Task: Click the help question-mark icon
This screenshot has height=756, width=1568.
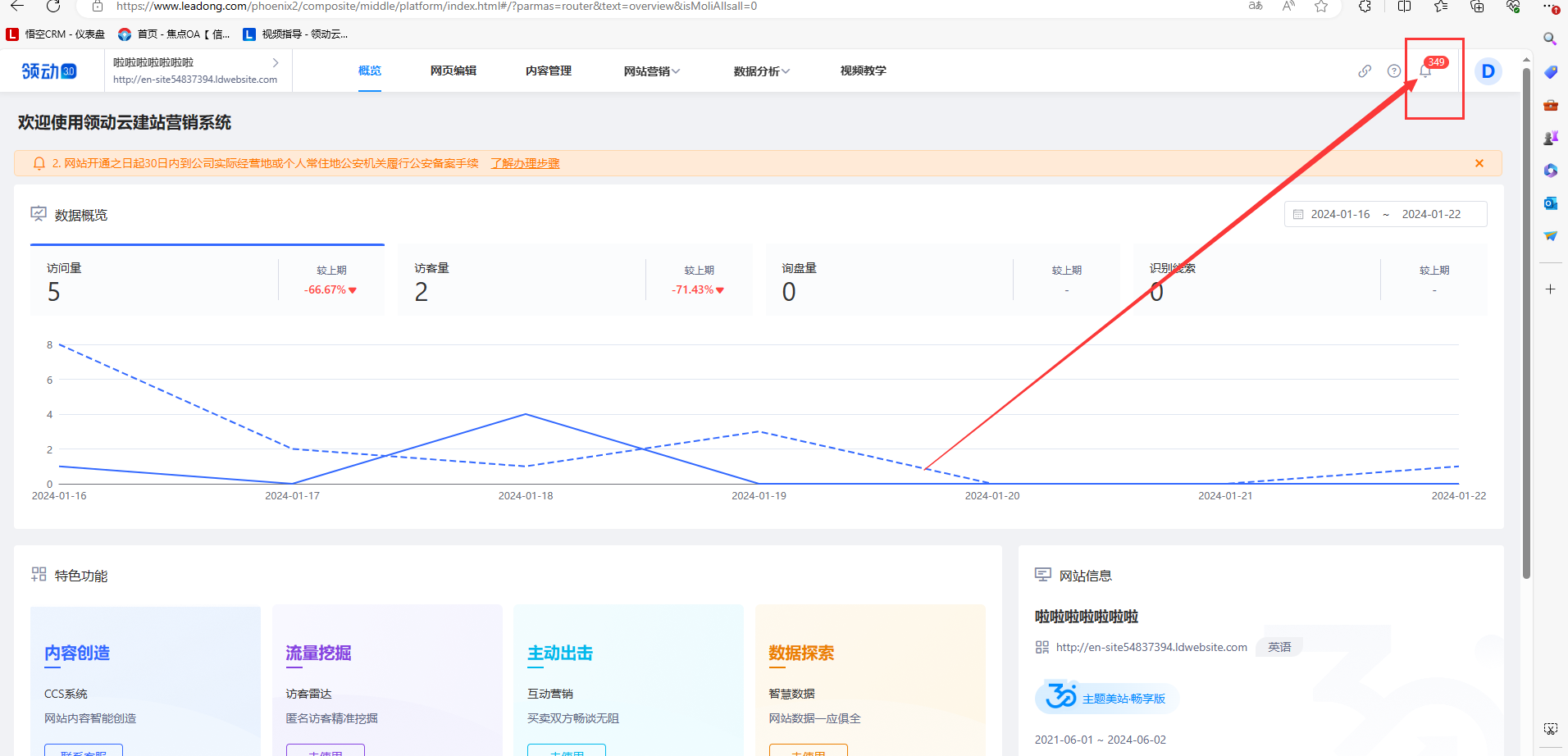Action: [1394, 71]
